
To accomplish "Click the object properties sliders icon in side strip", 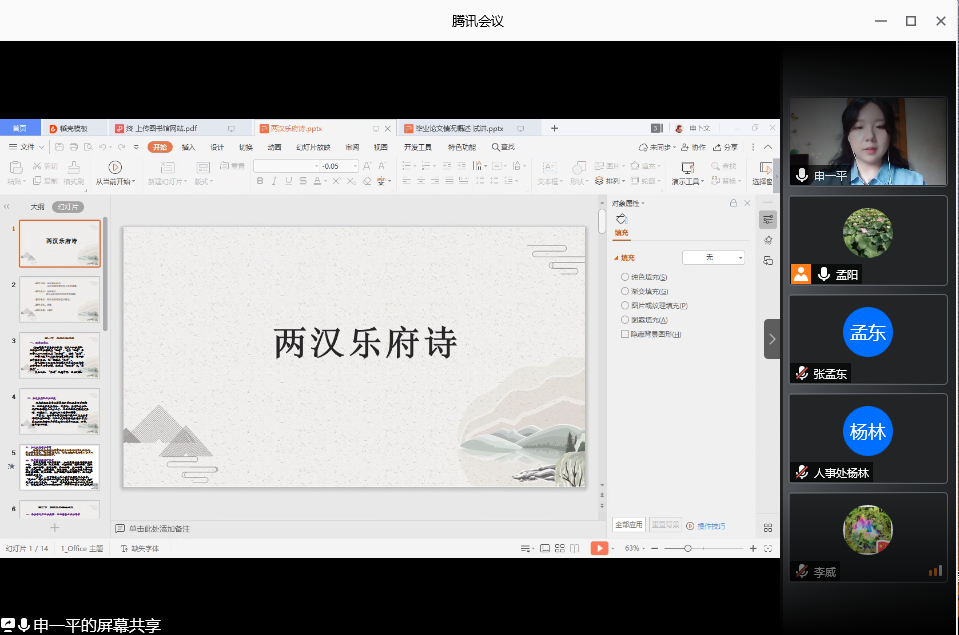I will [768, 220].
